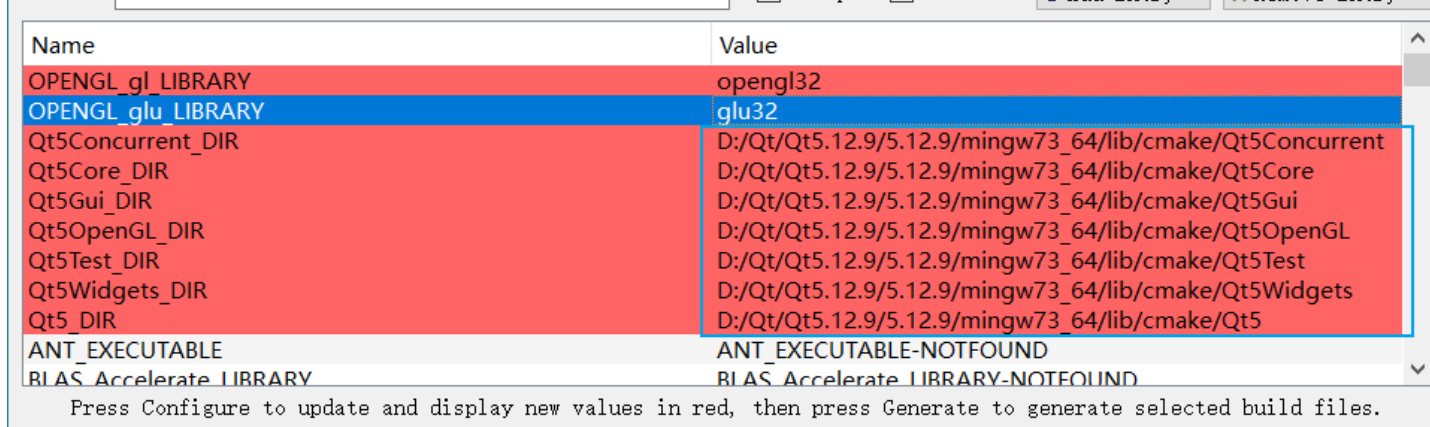This screenshot has width=1430, height=427.
Task: Click the path value ending in Qt5Concurrent
Action: click(1051, 141)
